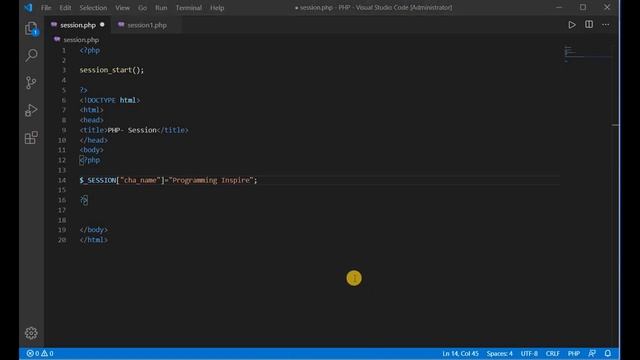The height and width of the screenshot is (360, 640).
Task: Click line number 1 in gutter
Action: tap(64, 50)
